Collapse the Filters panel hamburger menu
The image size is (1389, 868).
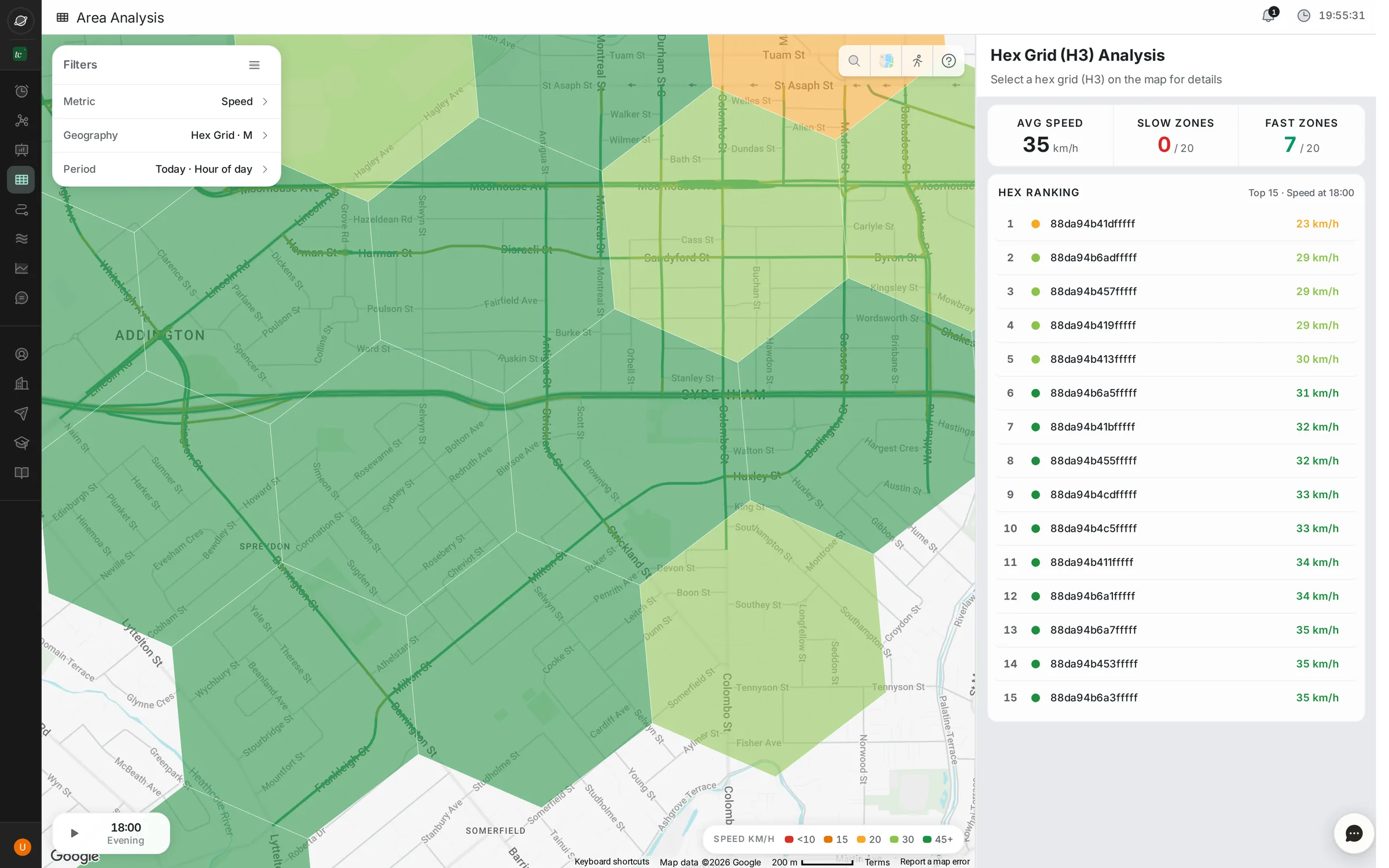pos(254,65)
